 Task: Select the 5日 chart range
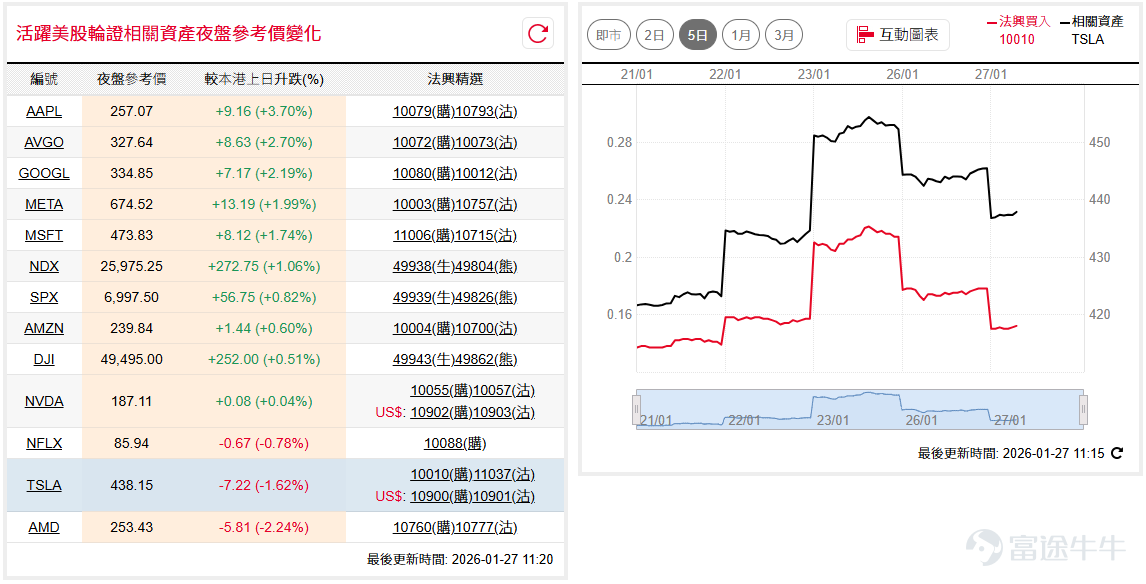697,35
